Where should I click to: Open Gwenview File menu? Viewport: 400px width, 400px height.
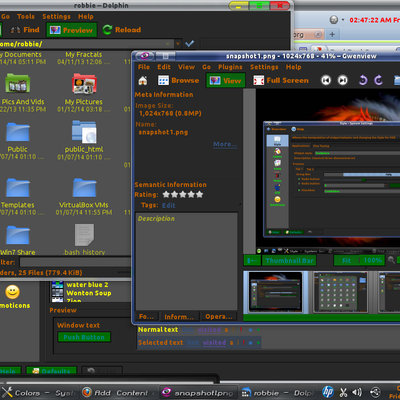(144, 67)
